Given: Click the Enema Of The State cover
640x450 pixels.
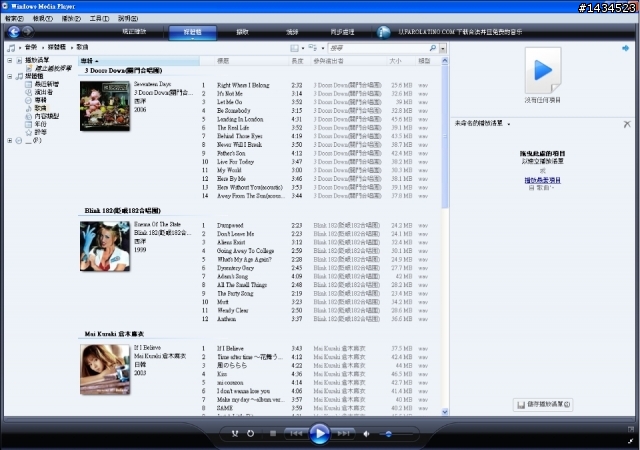Looking at the screenshot, I should (105, 246).
